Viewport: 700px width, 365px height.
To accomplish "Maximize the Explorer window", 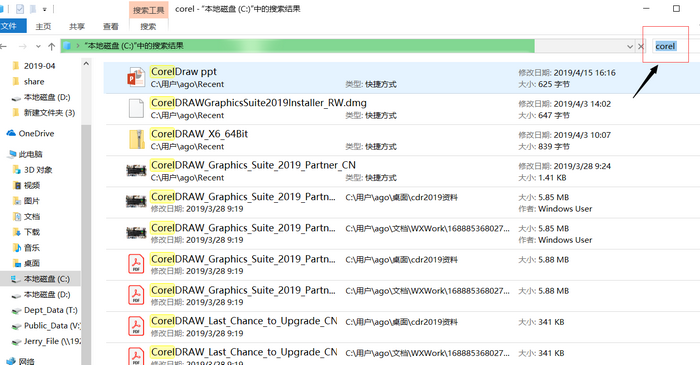I will [676, 8].
